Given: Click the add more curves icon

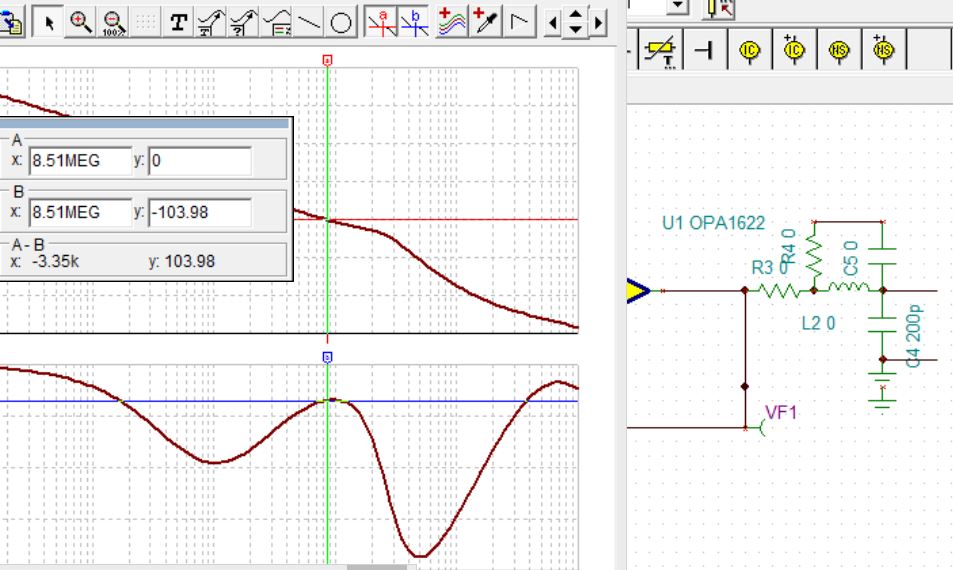Looking at the screenshot, I should point(452,22).
